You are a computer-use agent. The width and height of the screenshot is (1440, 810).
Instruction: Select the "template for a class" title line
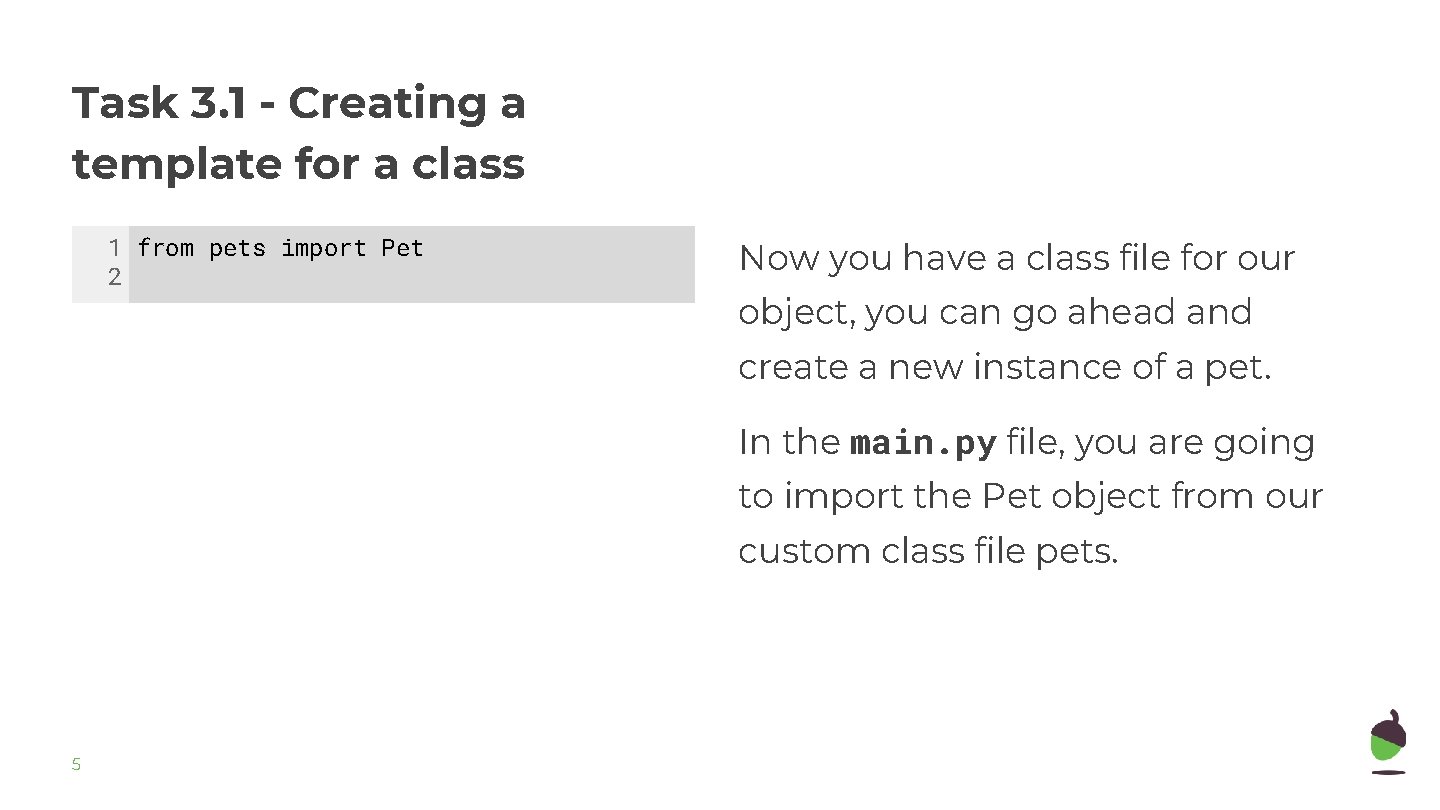[298, 164]
